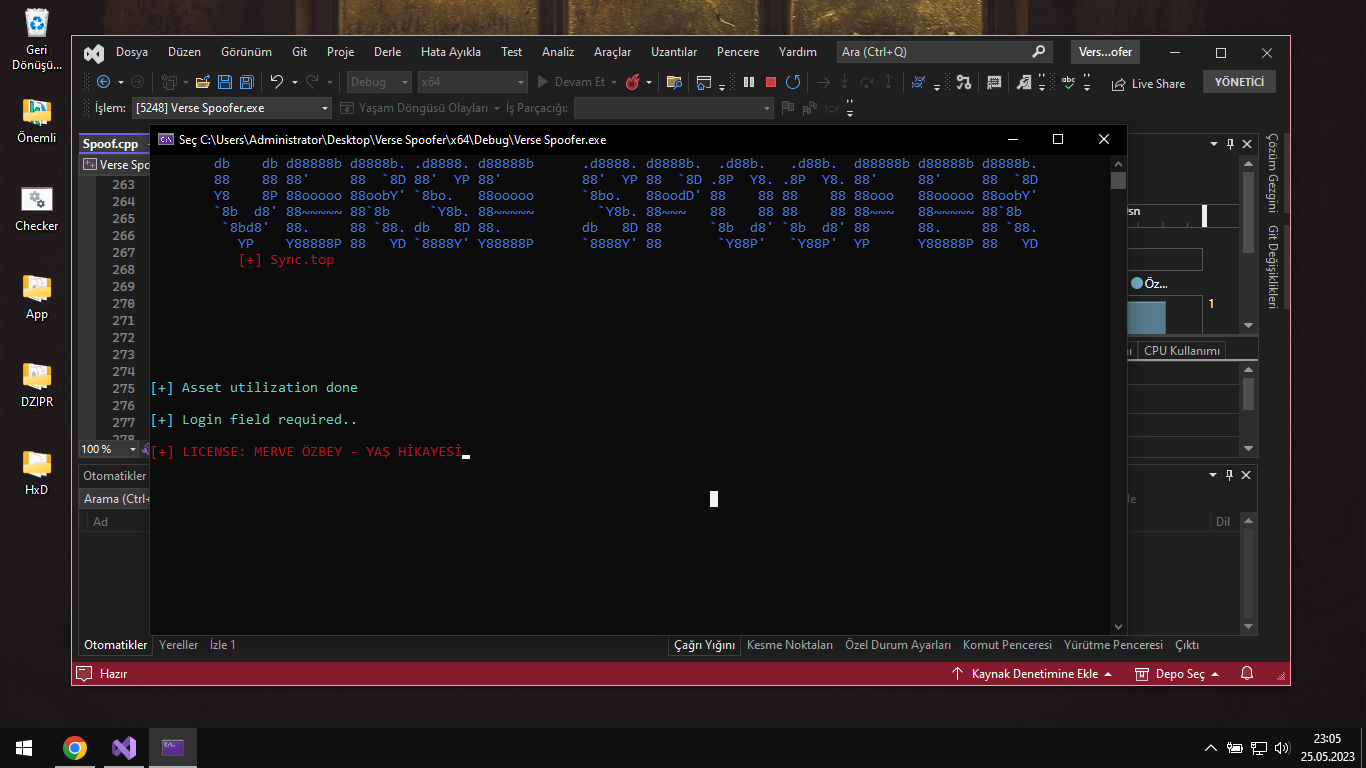Open the Dosya menu
The image size is (1366, 768).
(132, 52)
